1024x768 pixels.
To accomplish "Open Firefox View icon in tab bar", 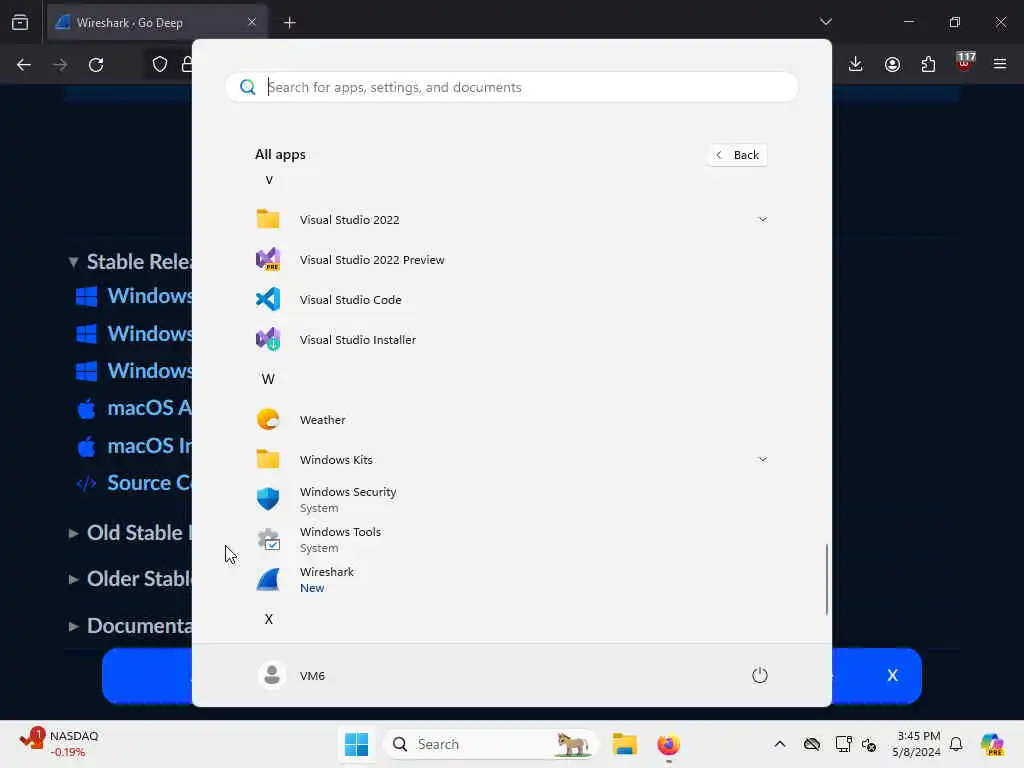I will [20, 22].
